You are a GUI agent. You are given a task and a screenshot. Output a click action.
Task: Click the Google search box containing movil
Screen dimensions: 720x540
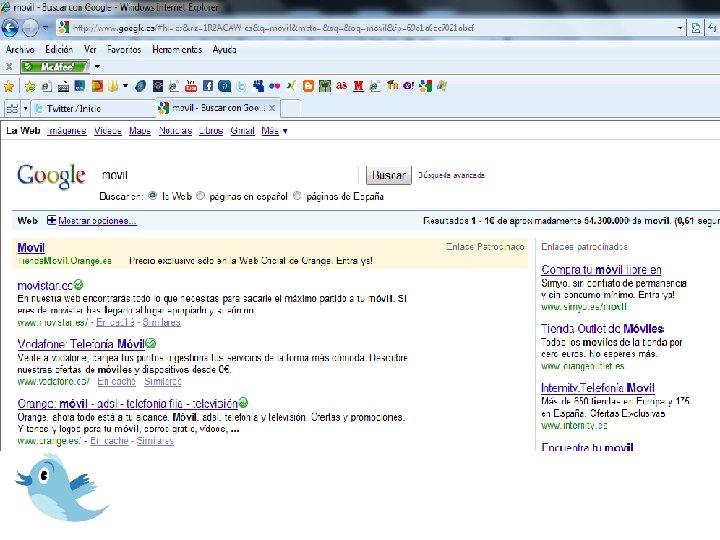228,175
